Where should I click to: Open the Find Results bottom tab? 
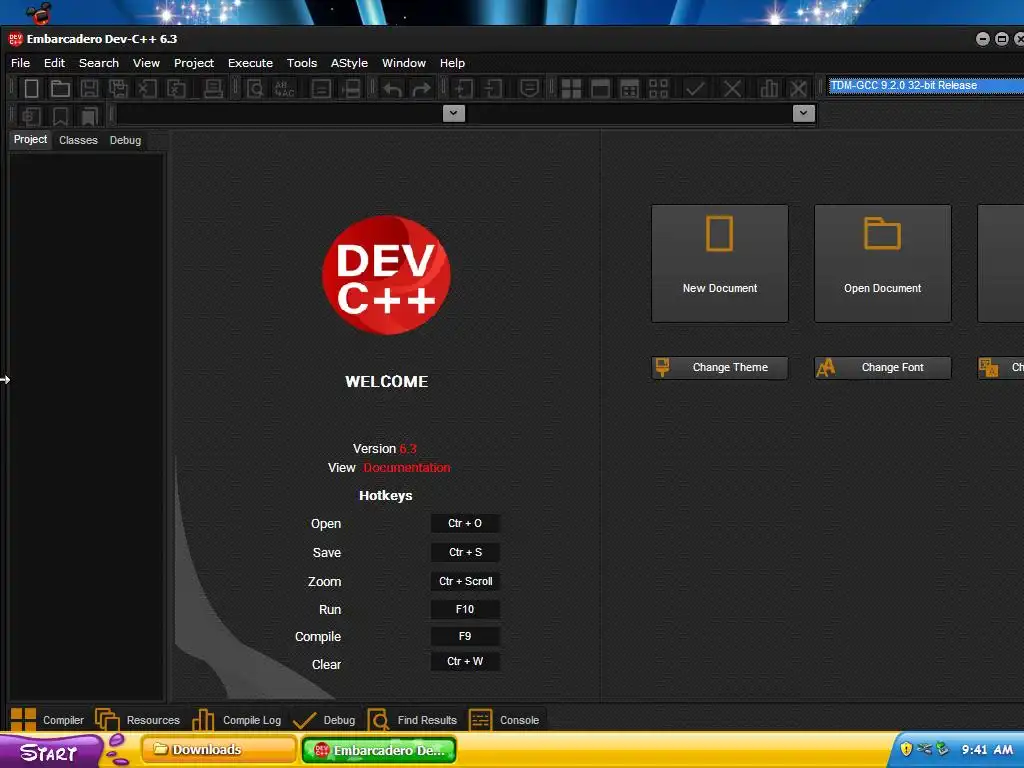coord(413,720)
